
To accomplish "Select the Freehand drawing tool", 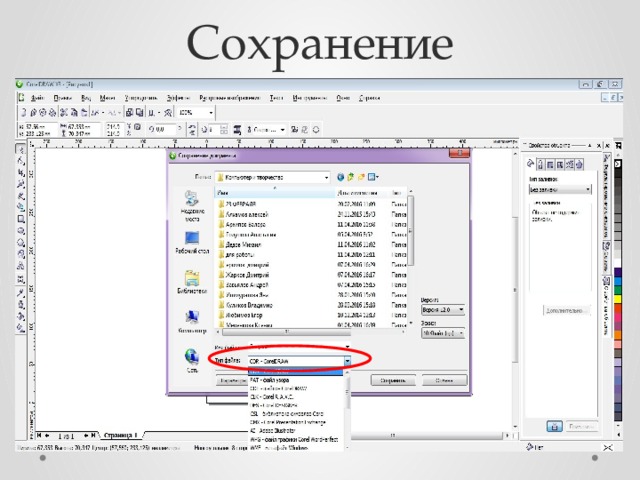I will coord(20,196).
